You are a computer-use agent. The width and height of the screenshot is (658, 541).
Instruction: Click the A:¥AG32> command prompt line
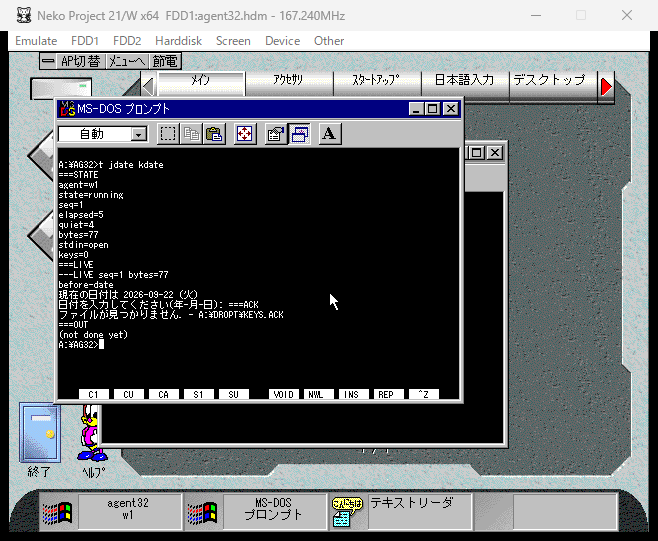coord(81,345)
